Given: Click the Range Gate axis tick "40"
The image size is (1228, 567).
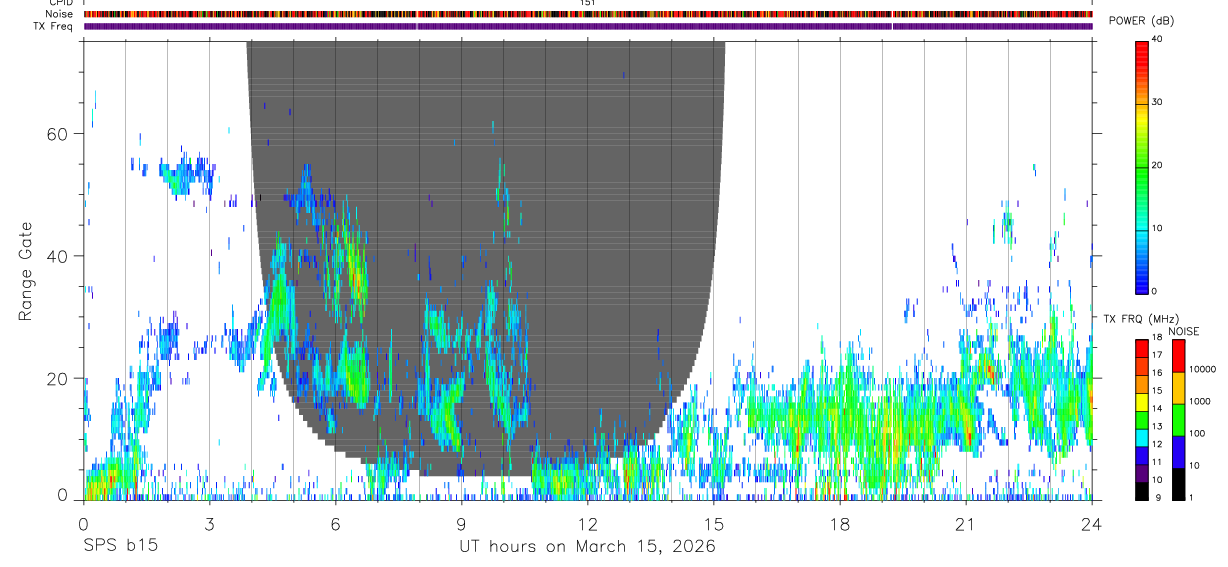Looking at the screenshot, I should click(58, 256).
